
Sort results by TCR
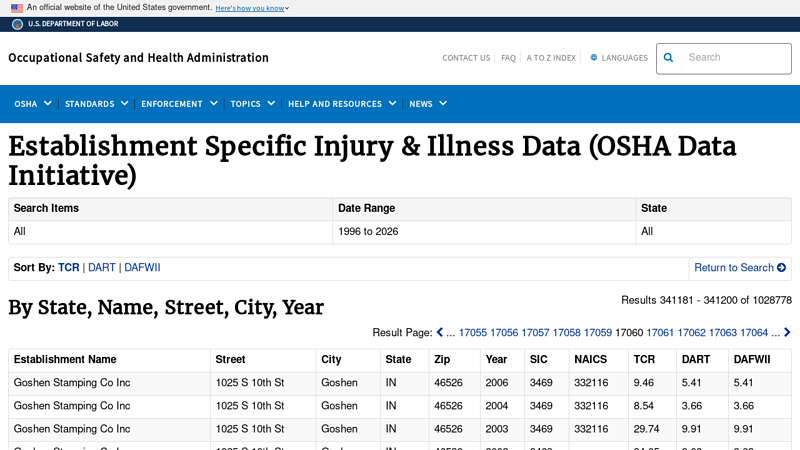pos(68,267)
